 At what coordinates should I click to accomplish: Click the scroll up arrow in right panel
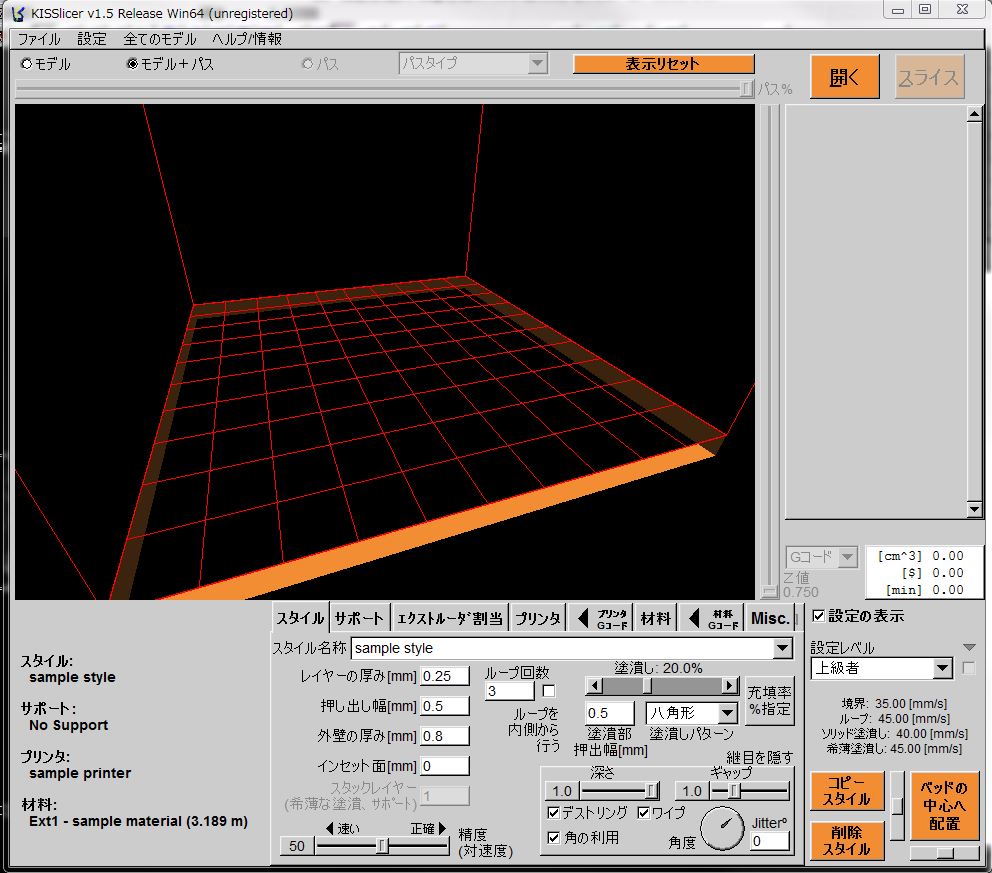pos(974,114)
